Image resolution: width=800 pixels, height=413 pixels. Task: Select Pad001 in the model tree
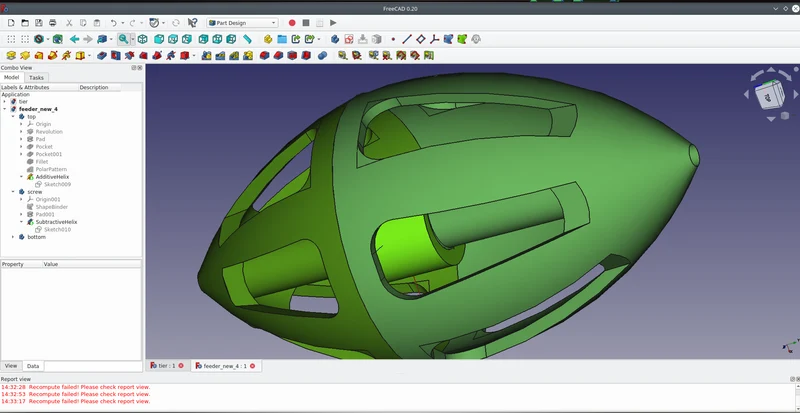(x=45, y=214)
